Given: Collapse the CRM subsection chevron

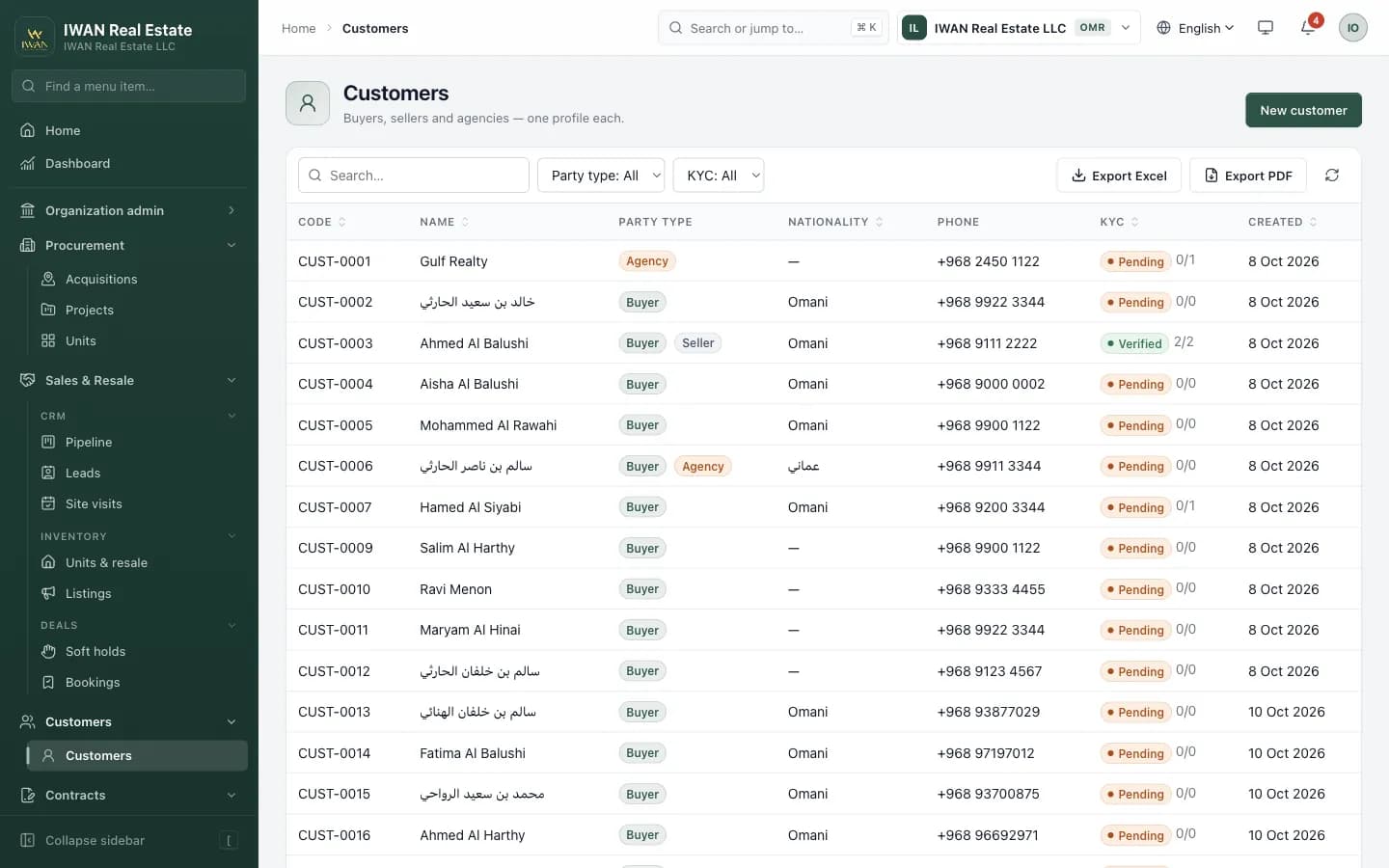Looking at the screenshot, I should pos(231,416).
